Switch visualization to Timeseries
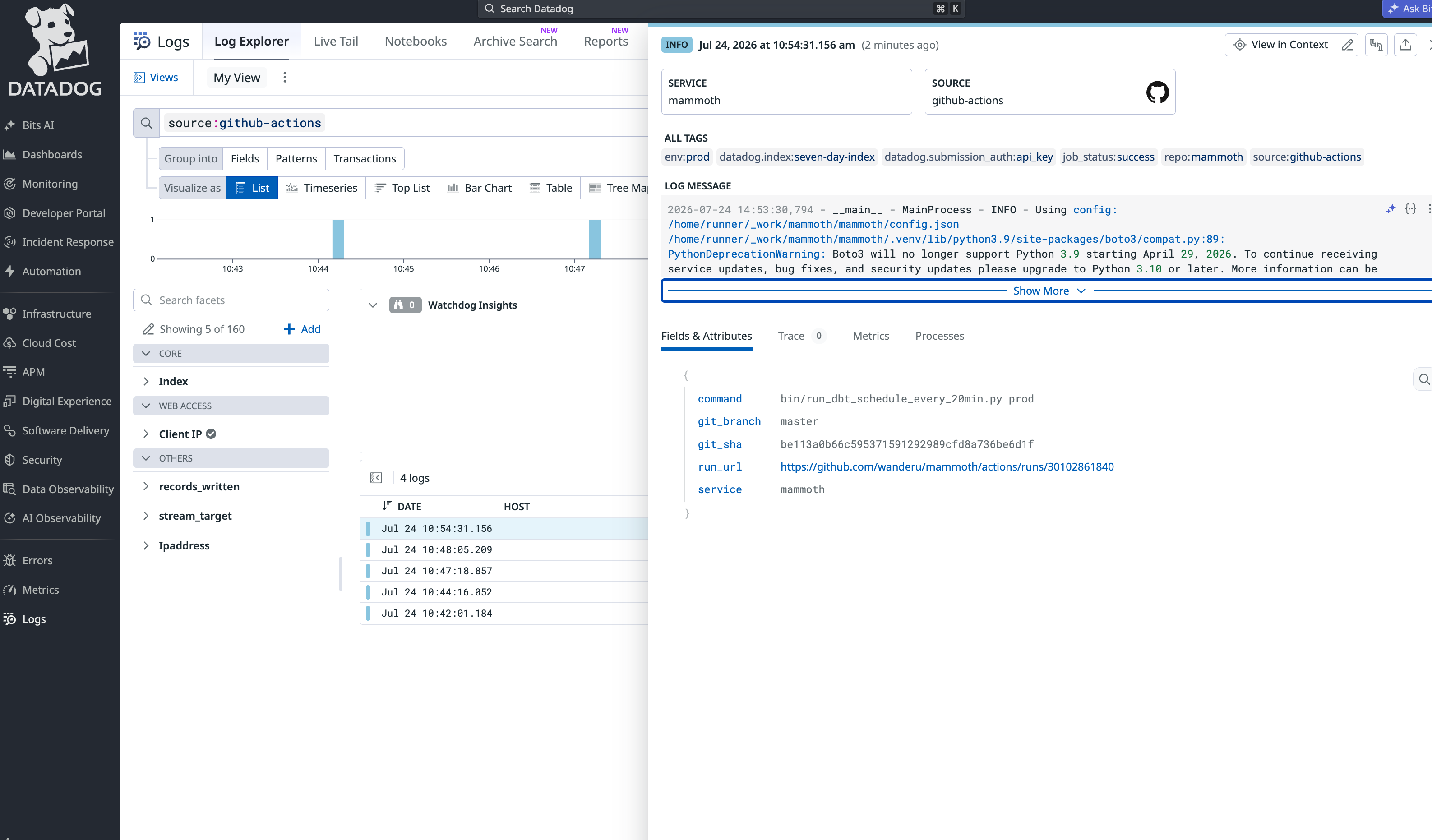 tap(322, 188)
